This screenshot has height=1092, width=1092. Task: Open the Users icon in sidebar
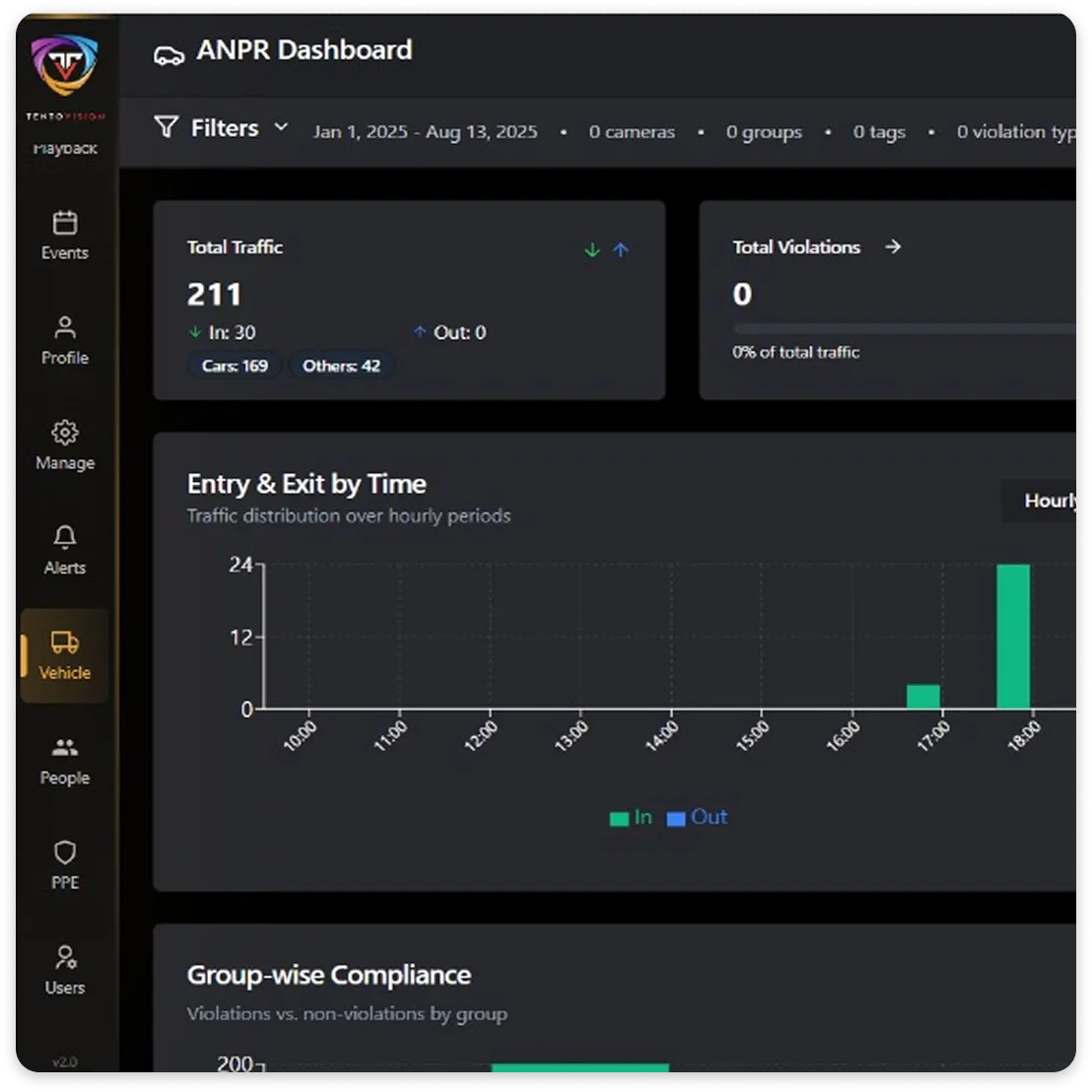click(65, 958)
